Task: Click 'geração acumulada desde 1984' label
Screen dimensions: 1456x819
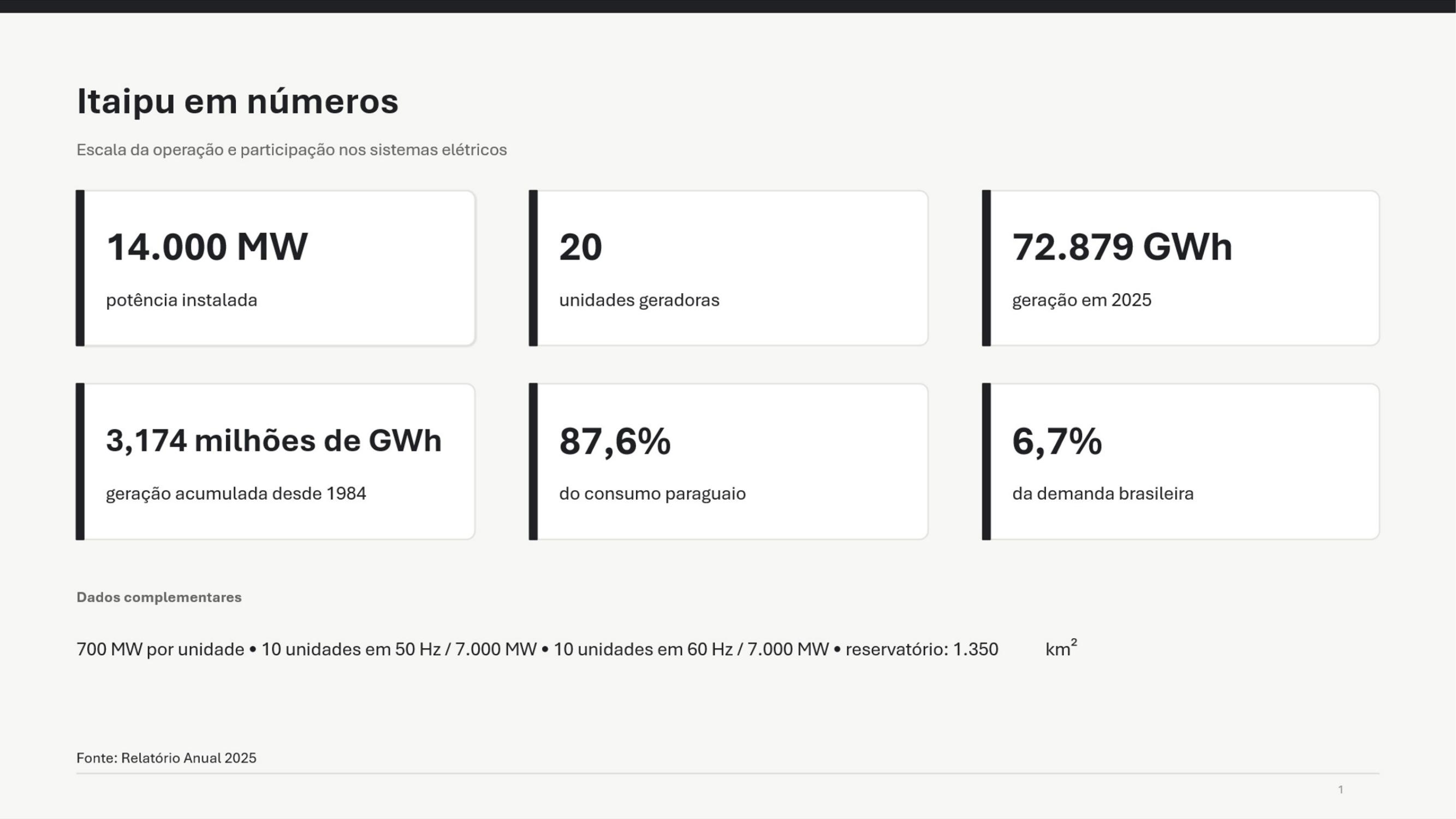Action: [x=236, y=494]
